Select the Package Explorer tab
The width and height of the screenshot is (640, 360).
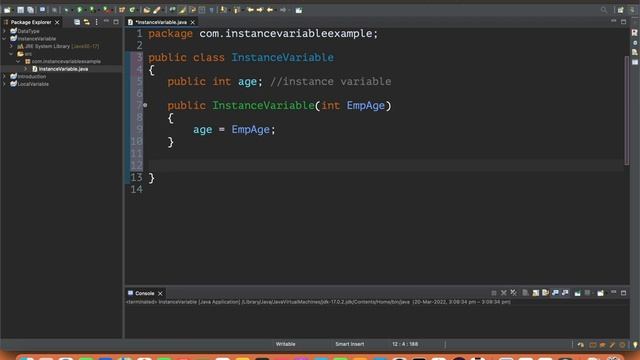click(31, 22)
